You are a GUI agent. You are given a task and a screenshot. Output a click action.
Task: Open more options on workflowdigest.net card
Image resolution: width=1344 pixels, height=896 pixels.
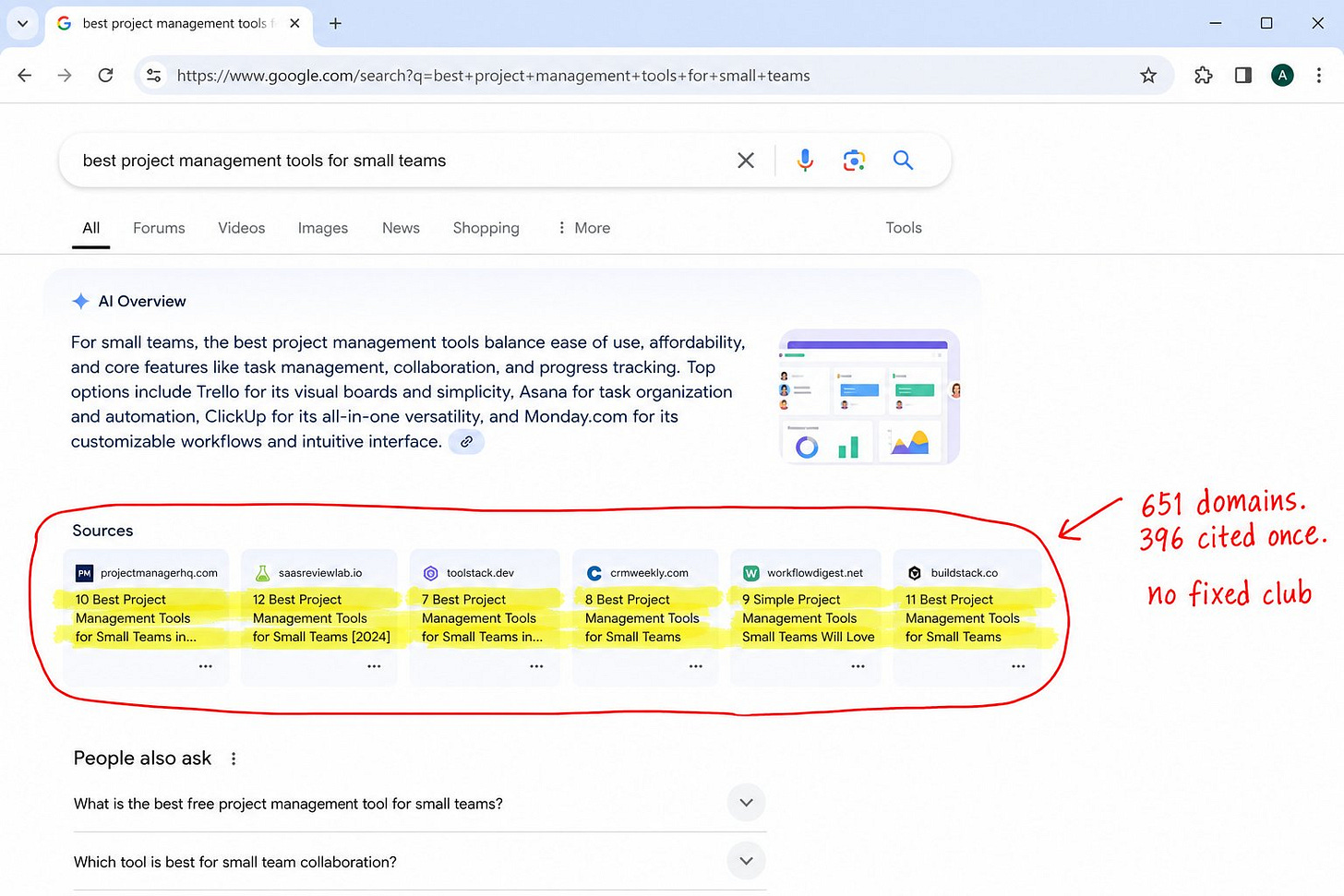click(858, 666)
